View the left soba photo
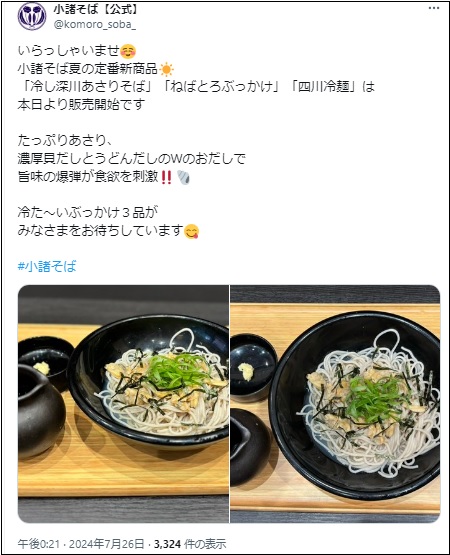 (x=123, y=404)
